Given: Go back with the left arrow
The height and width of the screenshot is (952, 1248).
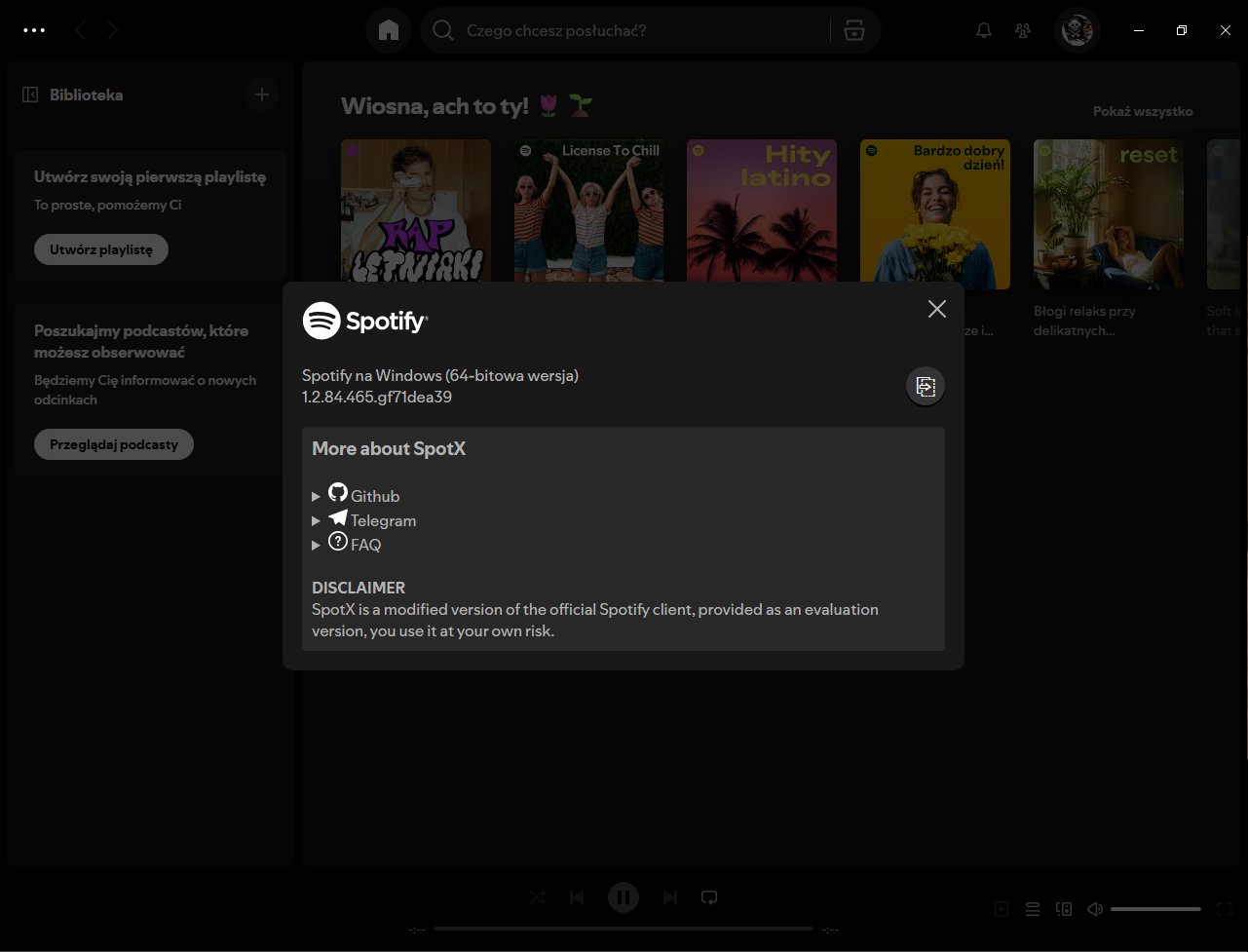Looking at the screenshot, I should click(x=80, y=30).
